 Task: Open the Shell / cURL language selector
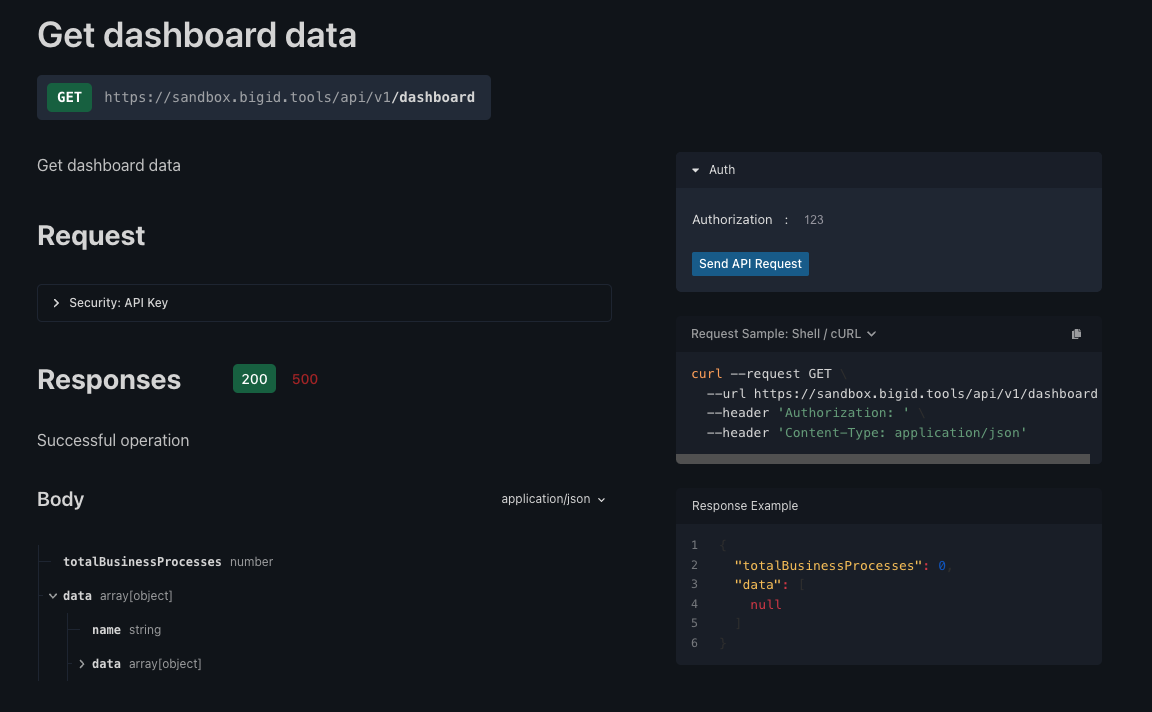coord(783,333)
